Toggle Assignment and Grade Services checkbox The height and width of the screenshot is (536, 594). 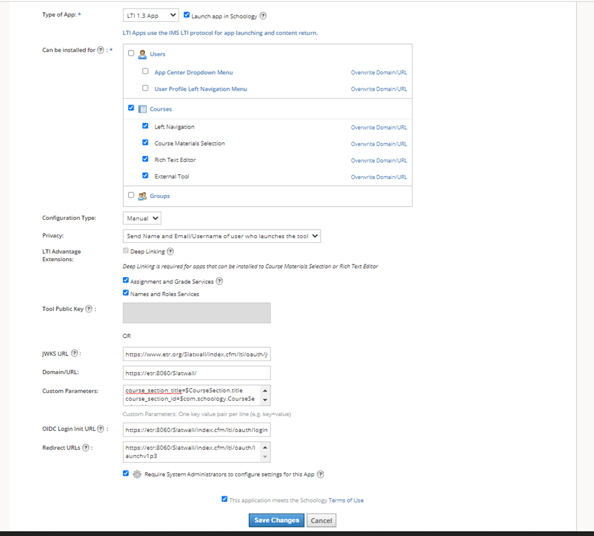click(126, 280)
